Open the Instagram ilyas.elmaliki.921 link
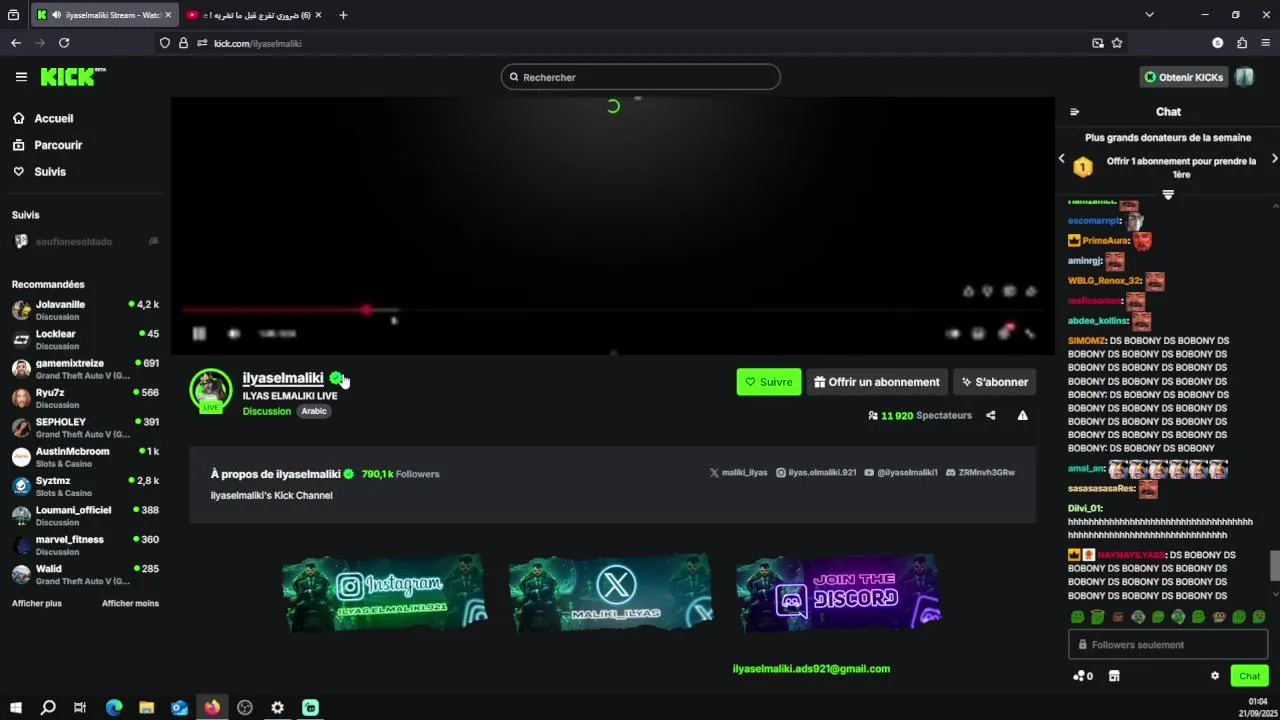 [816, 472]
